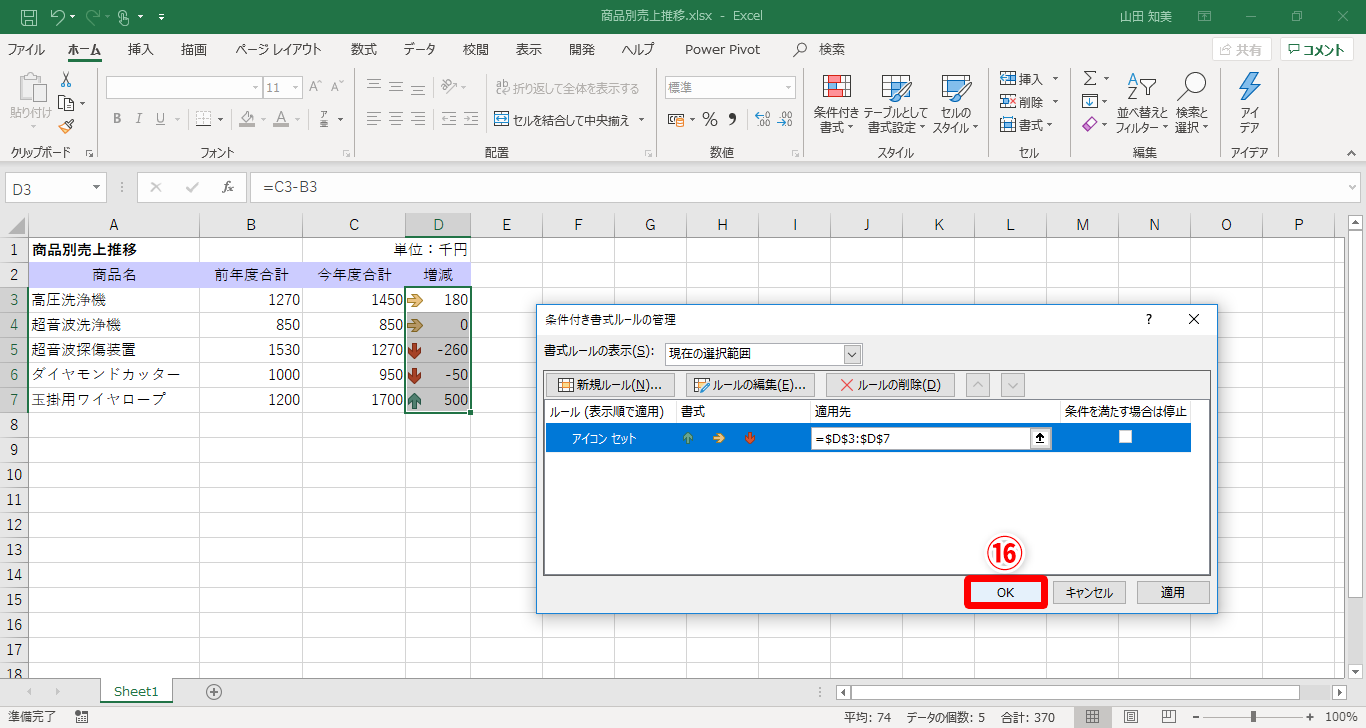Toggle Italic formatting in the ribbon
This screenshot has width=1366, height=728.
139,120
